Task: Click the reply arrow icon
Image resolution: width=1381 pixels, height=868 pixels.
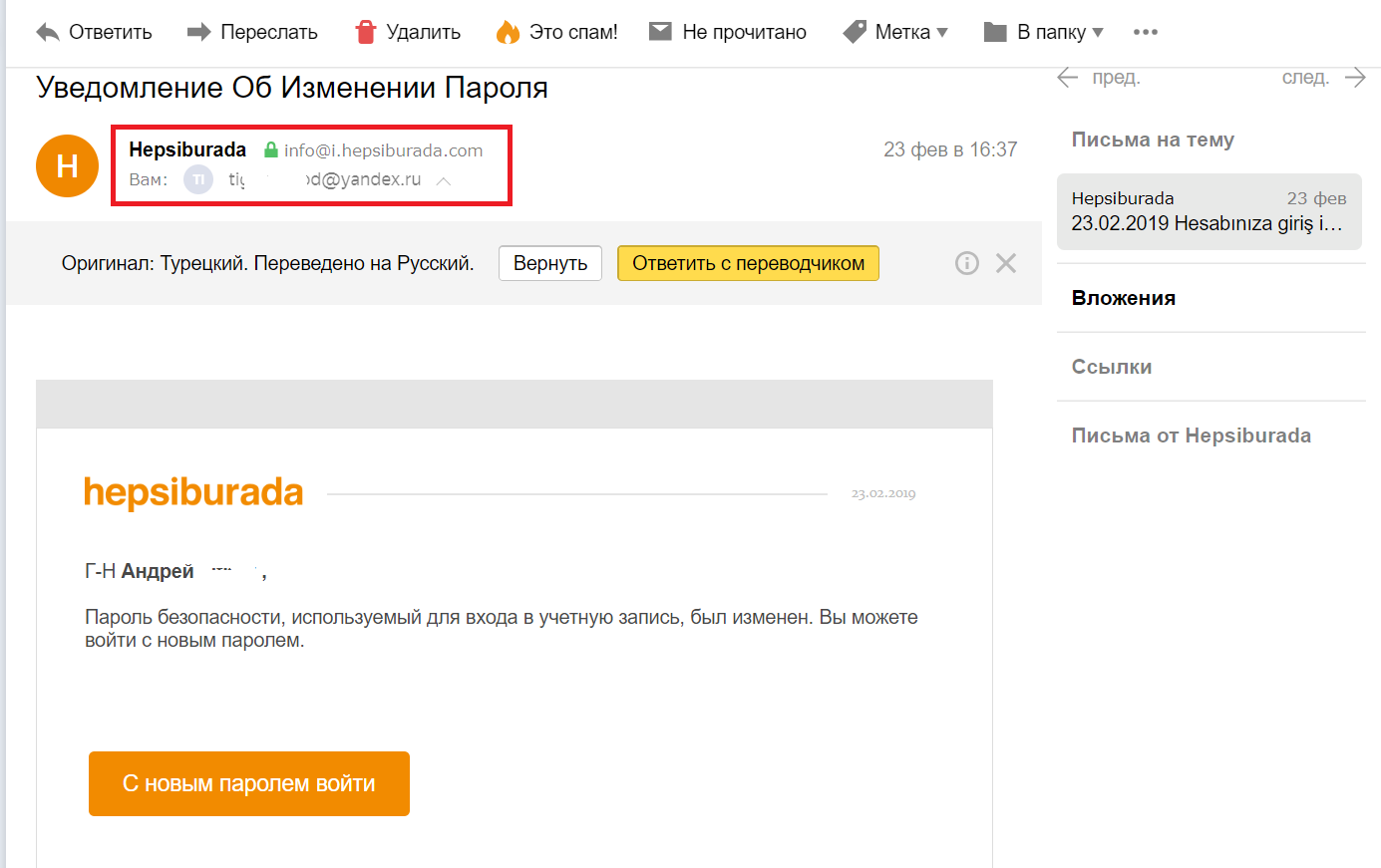Action: [x=48, y=32]
